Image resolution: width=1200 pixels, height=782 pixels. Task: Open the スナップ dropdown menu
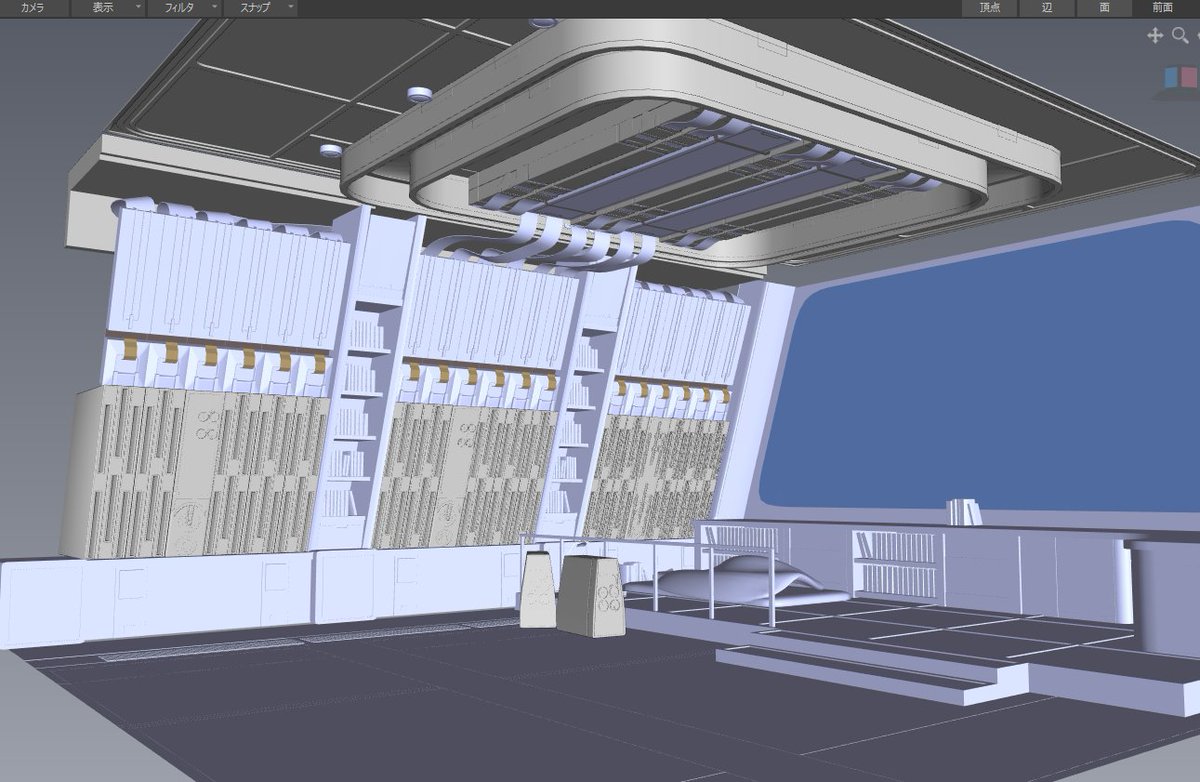(259, 7)
